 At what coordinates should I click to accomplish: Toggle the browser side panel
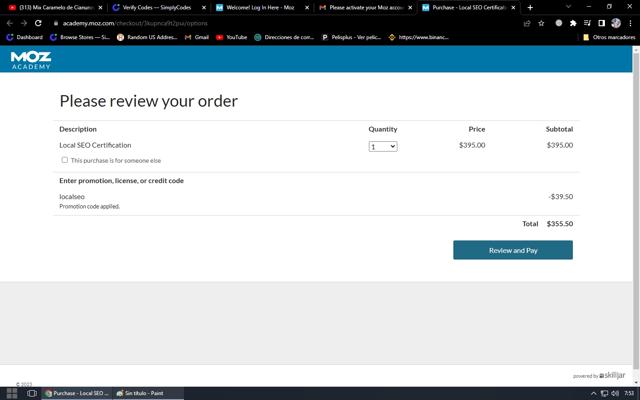coord(601,23)
